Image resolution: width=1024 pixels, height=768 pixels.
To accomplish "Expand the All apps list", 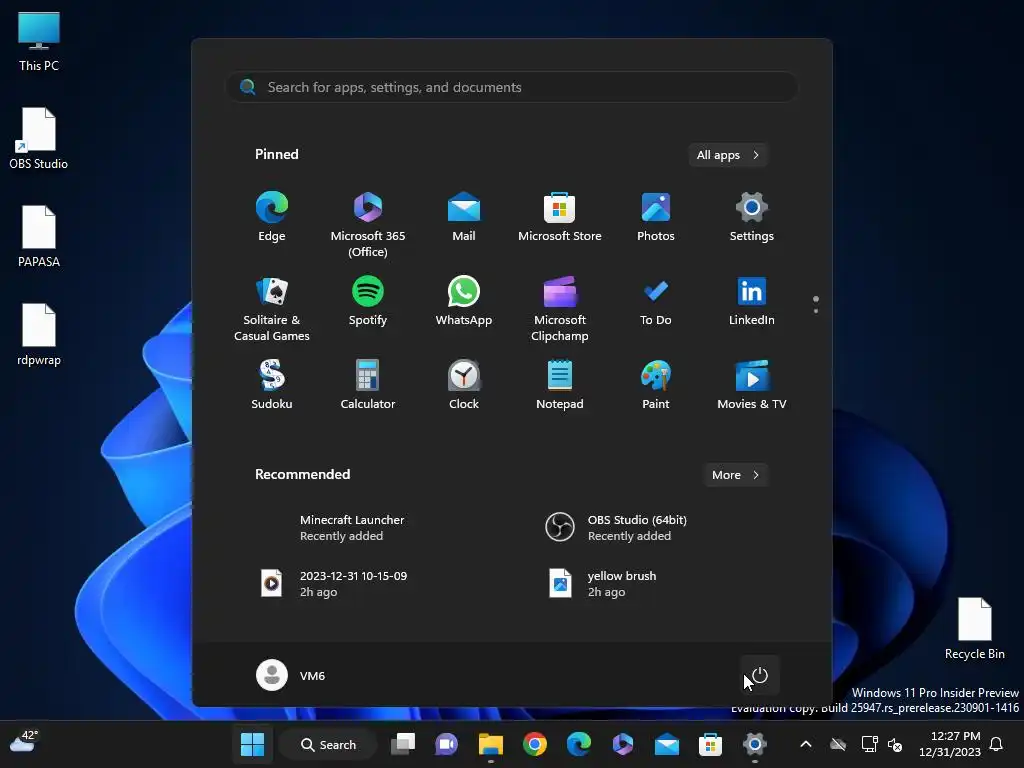I will (728, 155).
